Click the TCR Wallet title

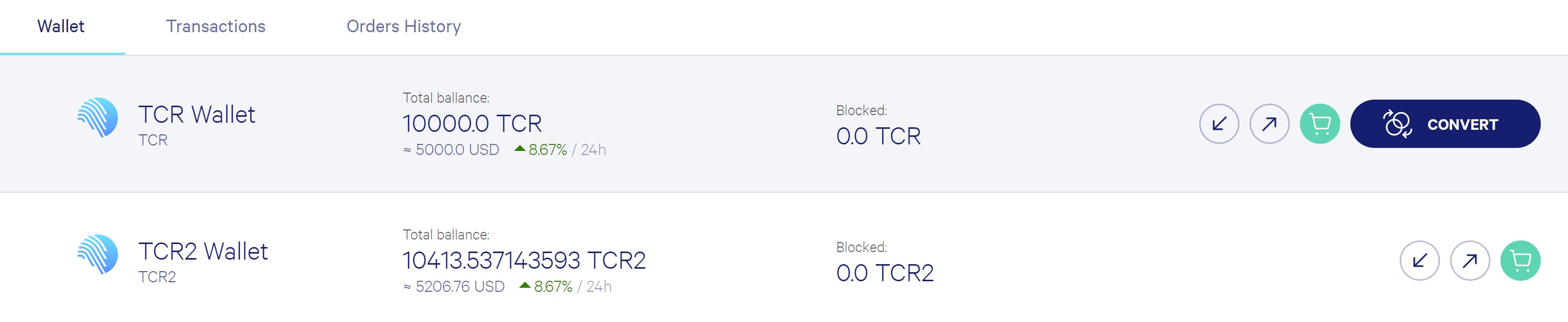(x=197, y=115)
